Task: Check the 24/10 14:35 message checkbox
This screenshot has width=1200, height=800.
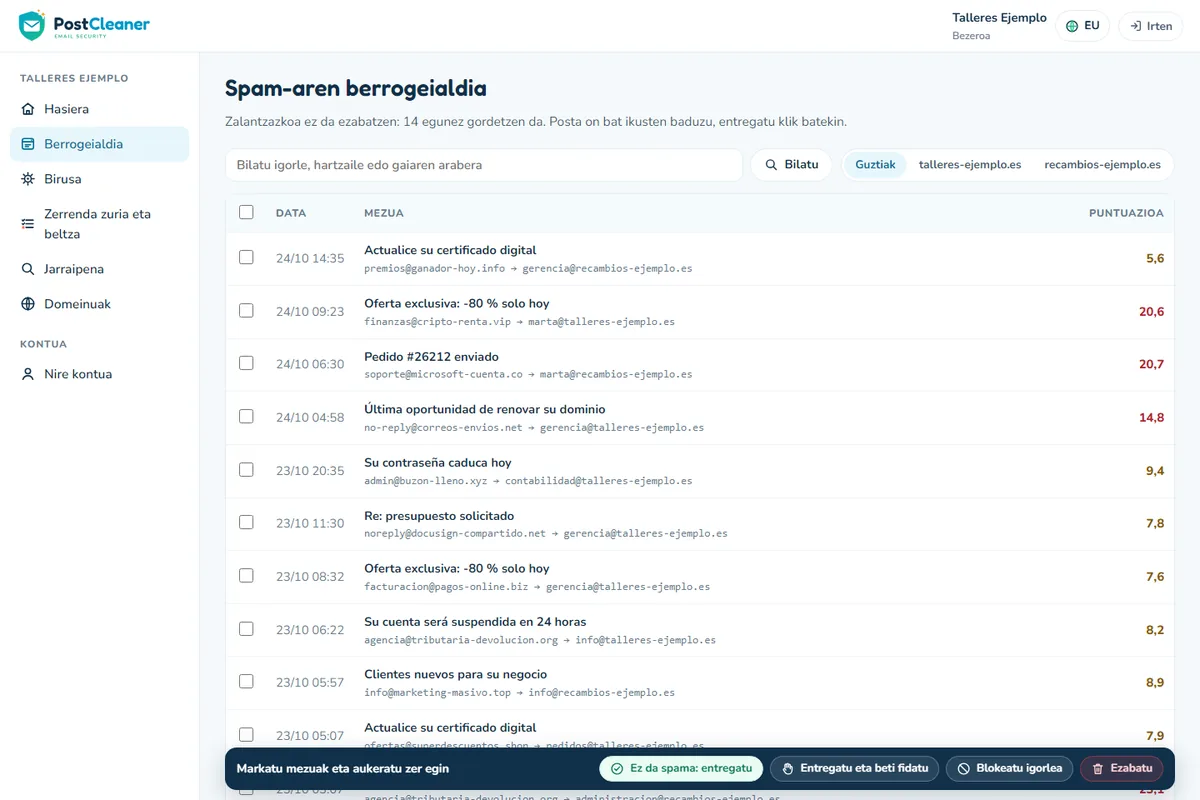Action: click(x=246, y=258)
